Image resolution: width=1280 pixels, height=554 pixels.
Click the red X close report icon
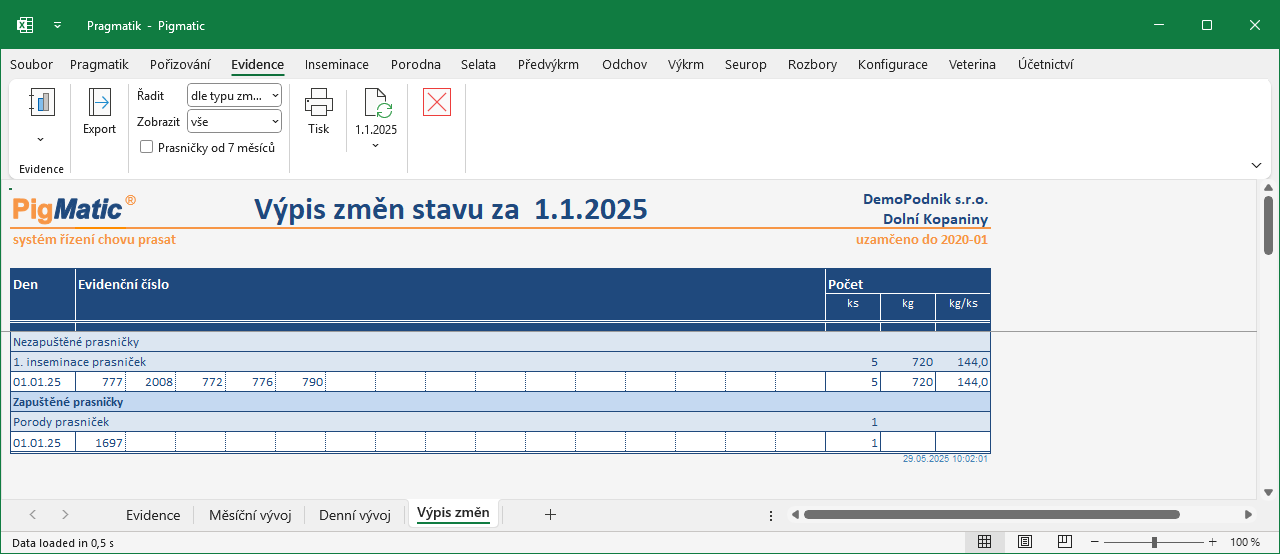point(437,102)
